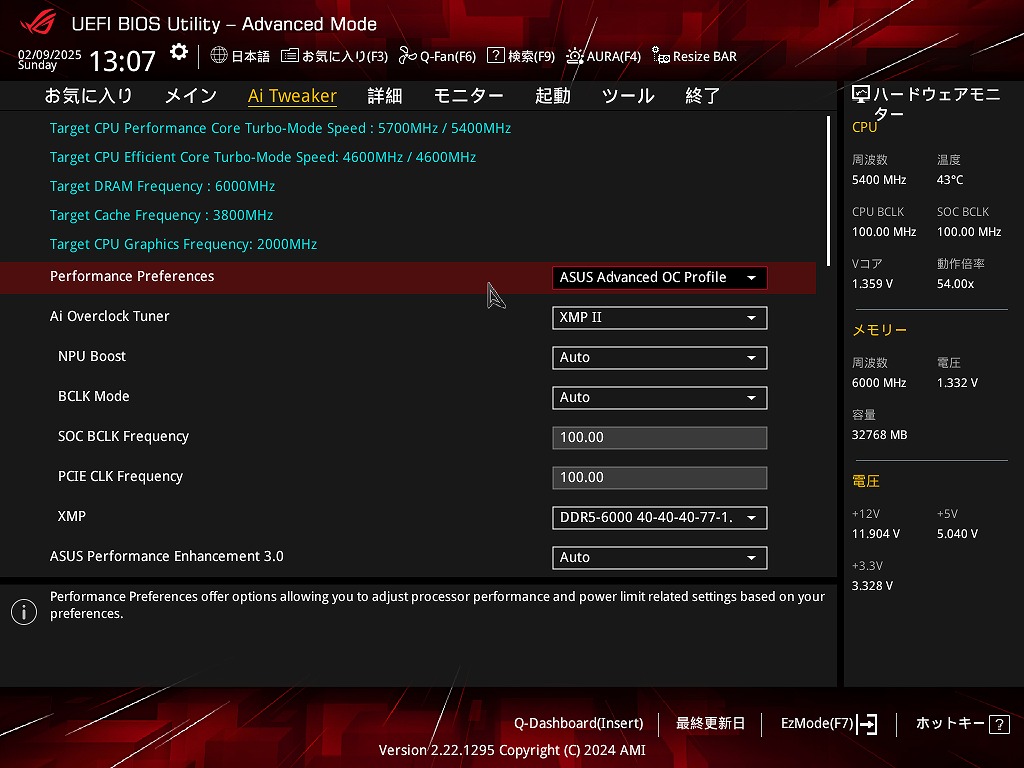Open Q-Dashboard(Insert)

coord(579,724)
